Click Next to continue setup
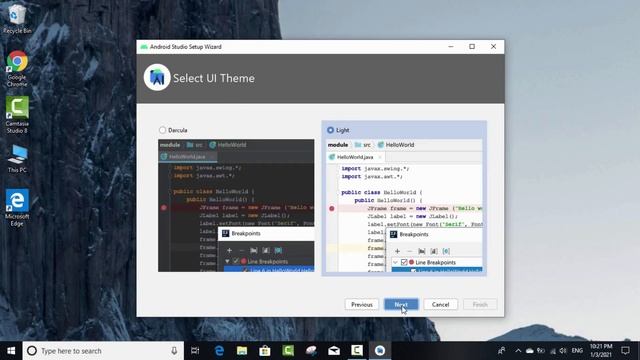 [x=401, y=304]
